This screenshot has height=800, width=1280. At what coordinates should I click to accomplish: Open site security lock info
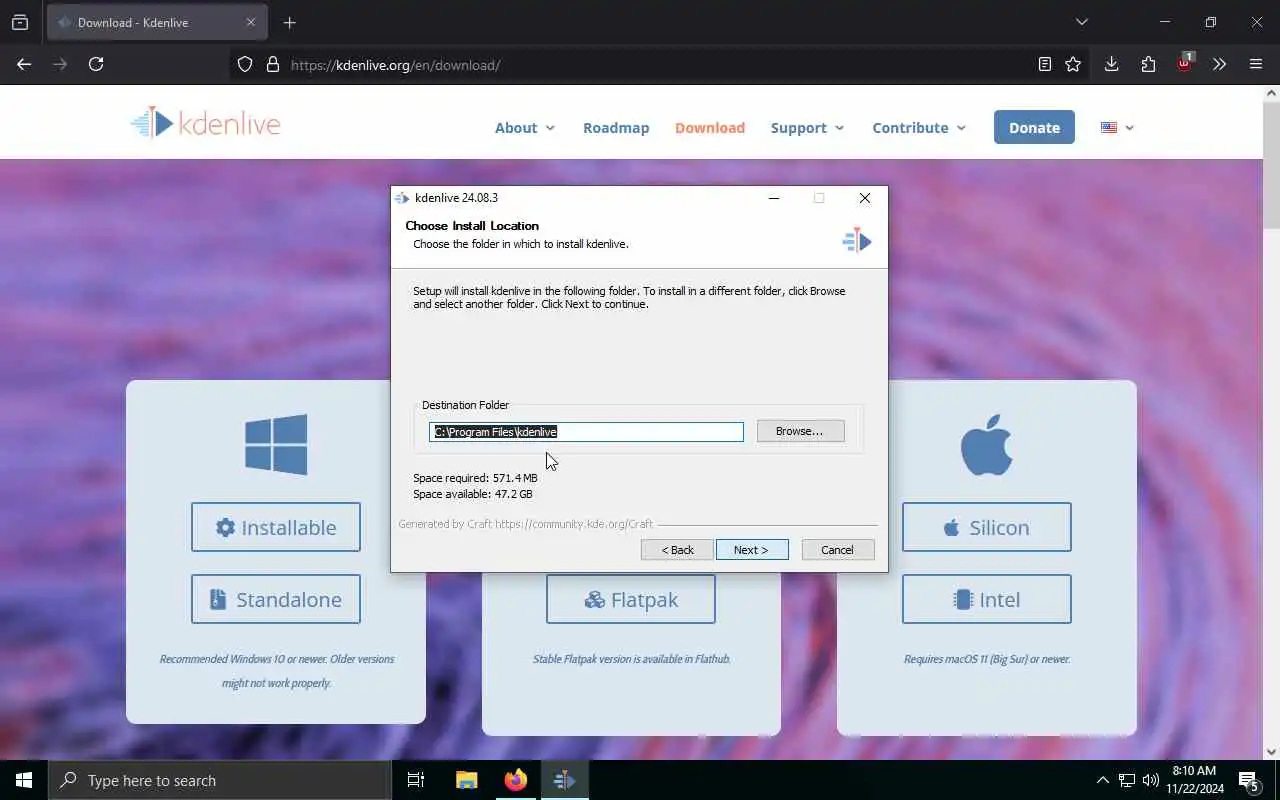pyautogui.click(x=272, y=64)
